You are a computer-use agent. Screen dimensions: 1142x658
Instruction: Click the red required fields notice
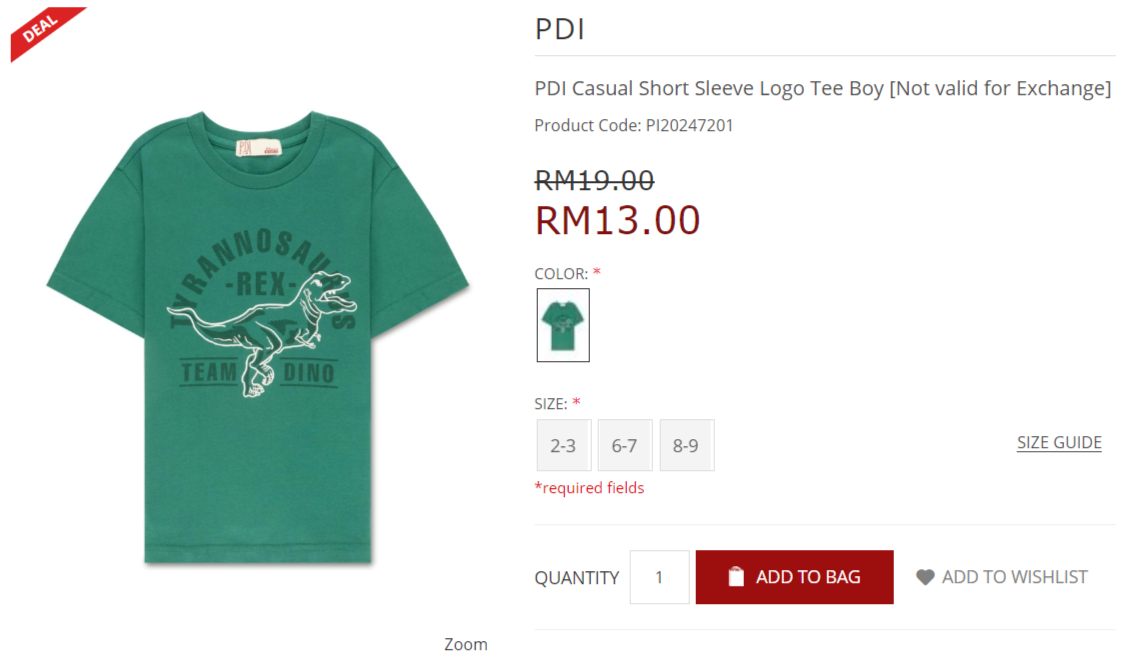click(x=589, y=487)
